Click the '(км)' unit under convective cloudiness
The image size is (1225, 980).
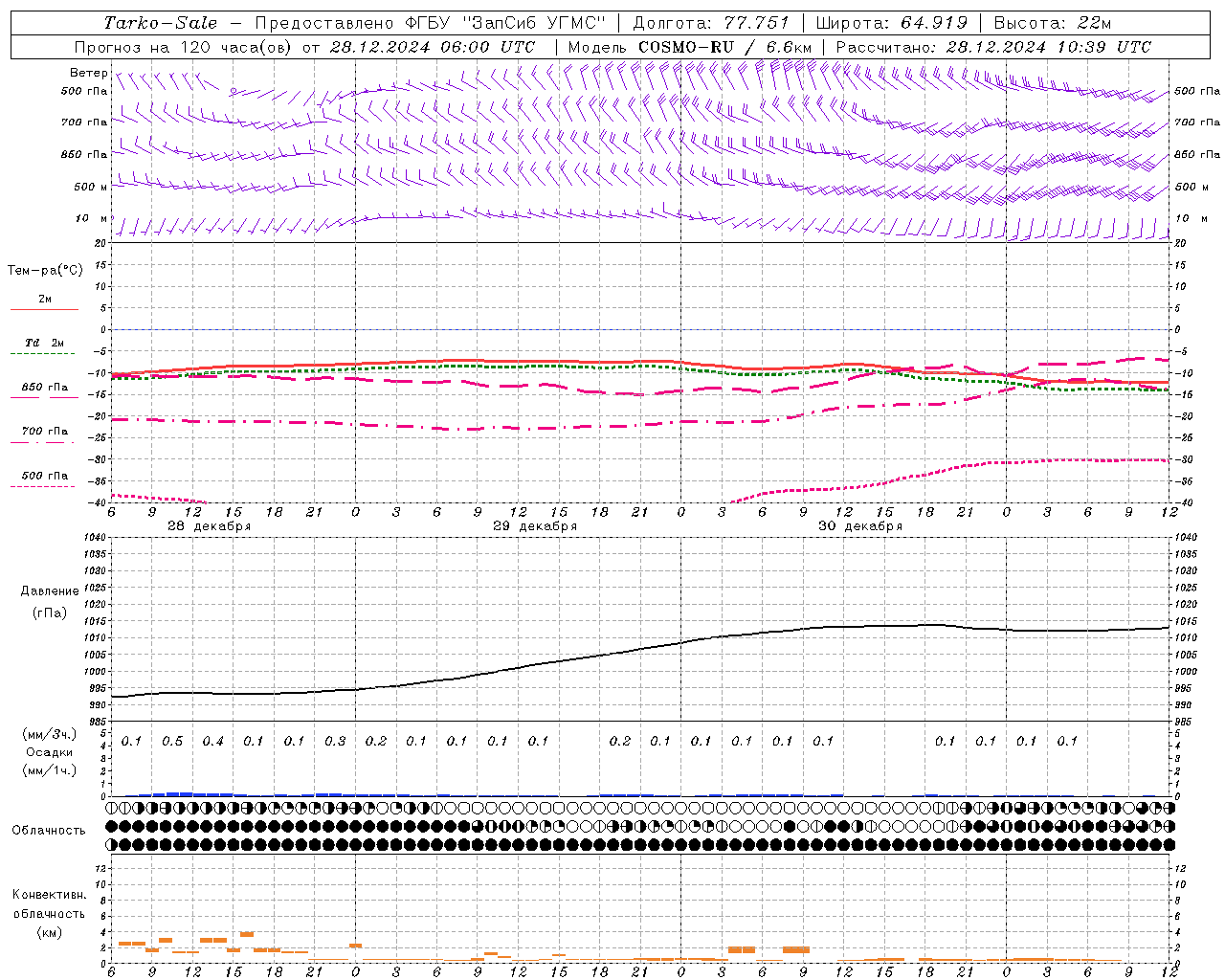point(49,932)
